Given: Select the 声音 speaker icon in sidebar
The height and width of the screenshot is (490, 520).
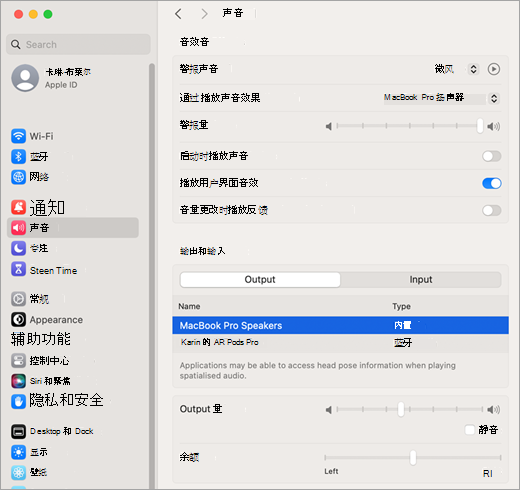Looking at the screenshot, I should [18, 228].
